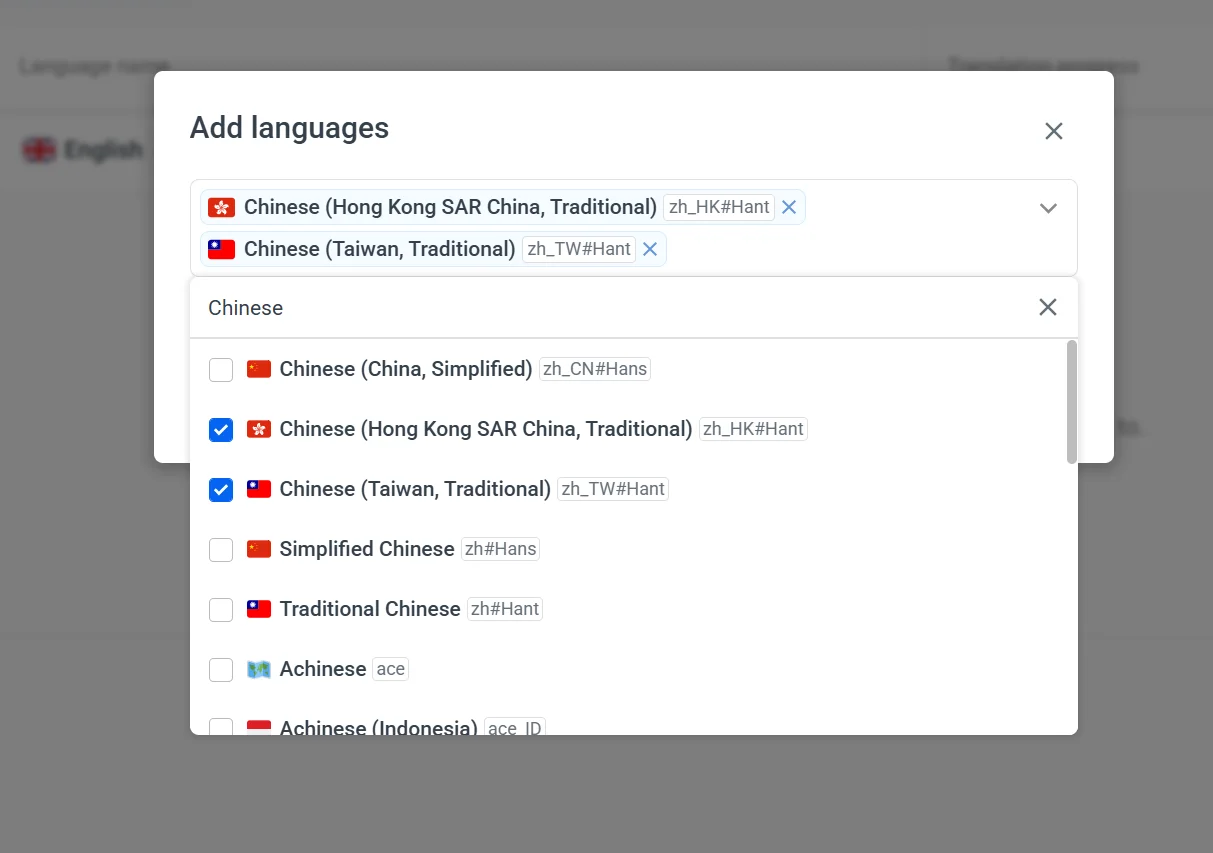Viewport: 1213px width, 853px height.
Task: Click the zh_TW#Hant code in the list
Action: tap(613, 489)
